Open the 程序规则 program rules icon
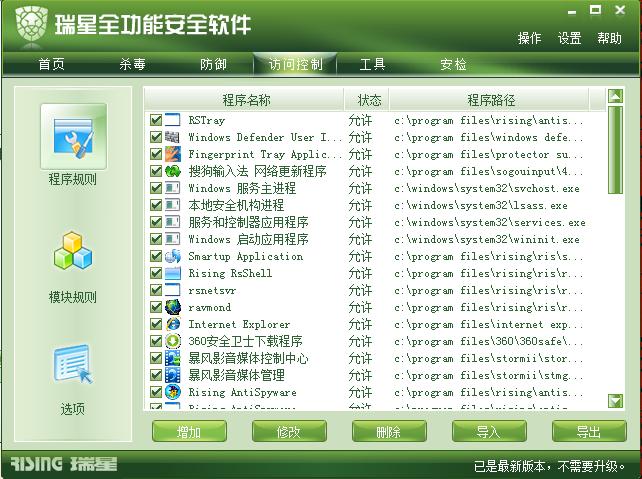This screenshot has width=642, height=479. click(x=73, y=136)
